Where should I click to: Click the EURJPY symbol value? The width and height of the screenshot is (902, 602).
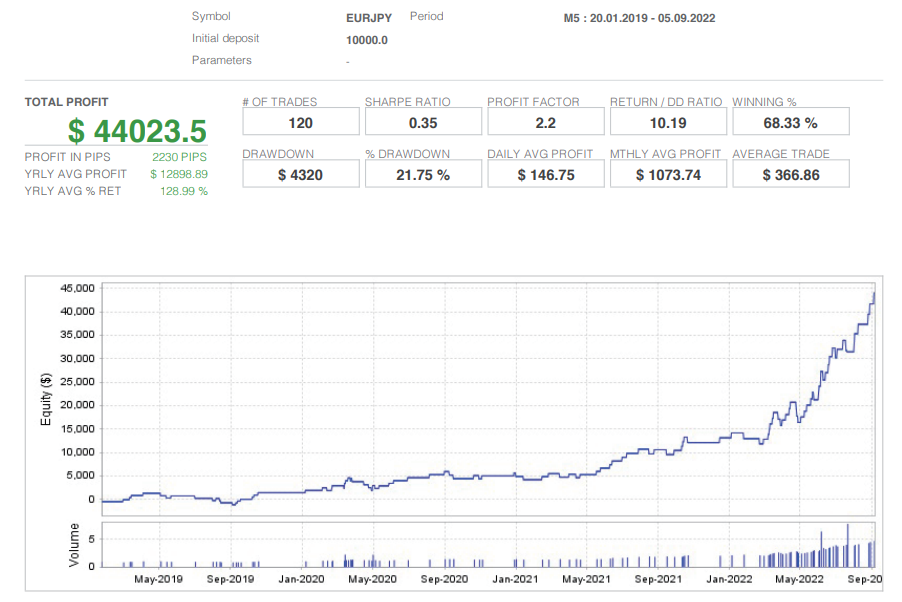point(369,18)
